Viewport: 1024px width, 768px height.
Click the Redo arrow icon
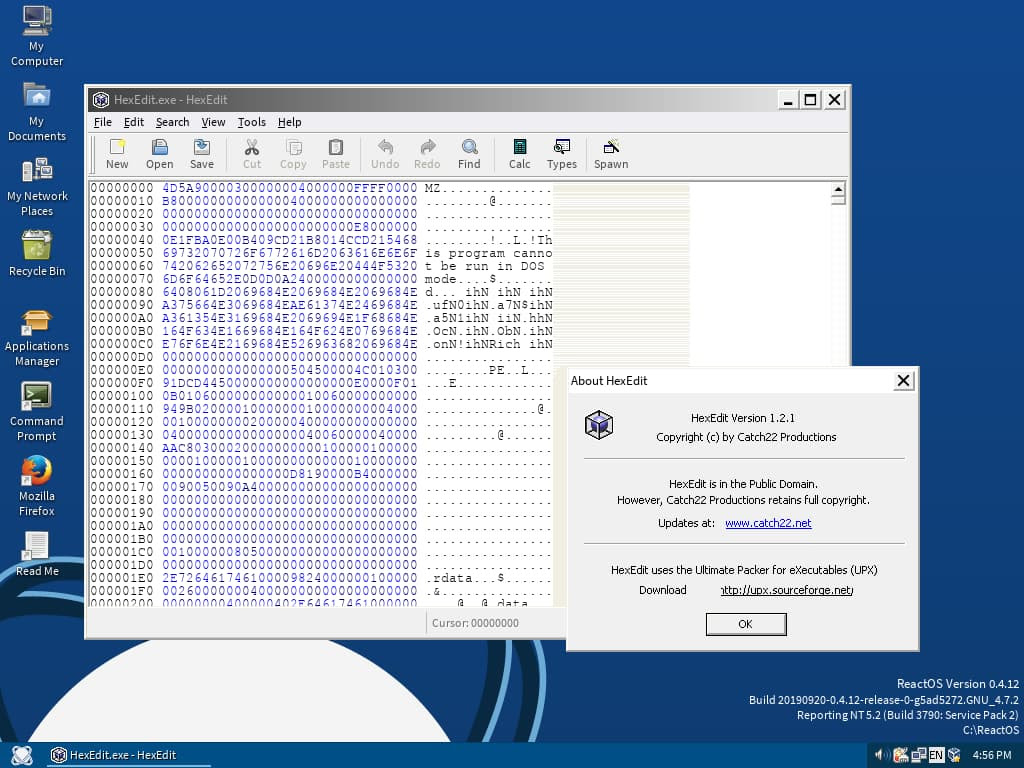click(x=427, y=147)
